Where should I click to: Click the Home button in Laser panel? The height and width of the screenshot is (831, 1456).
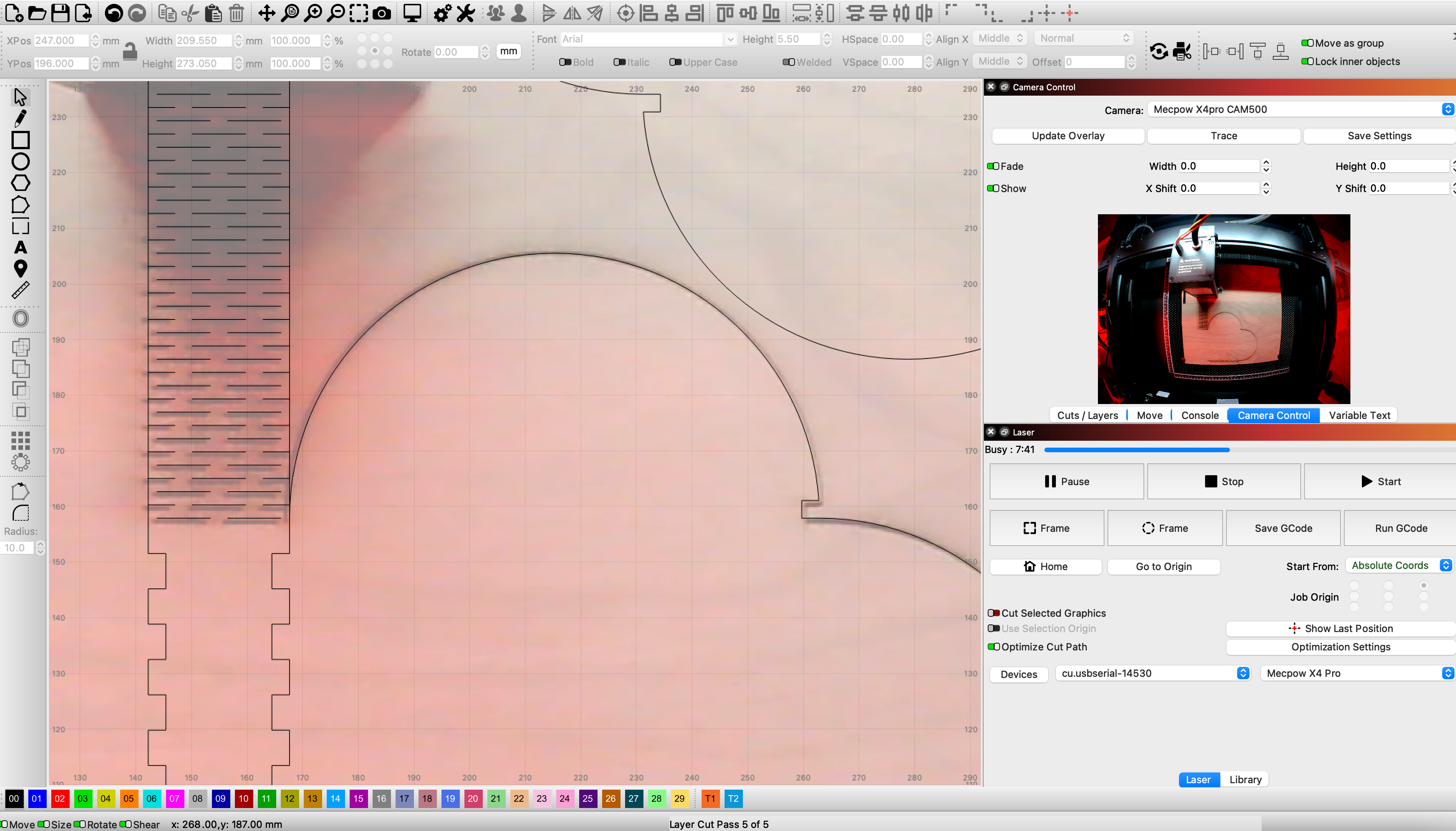pyautogui.click(x=1045, y=566)
